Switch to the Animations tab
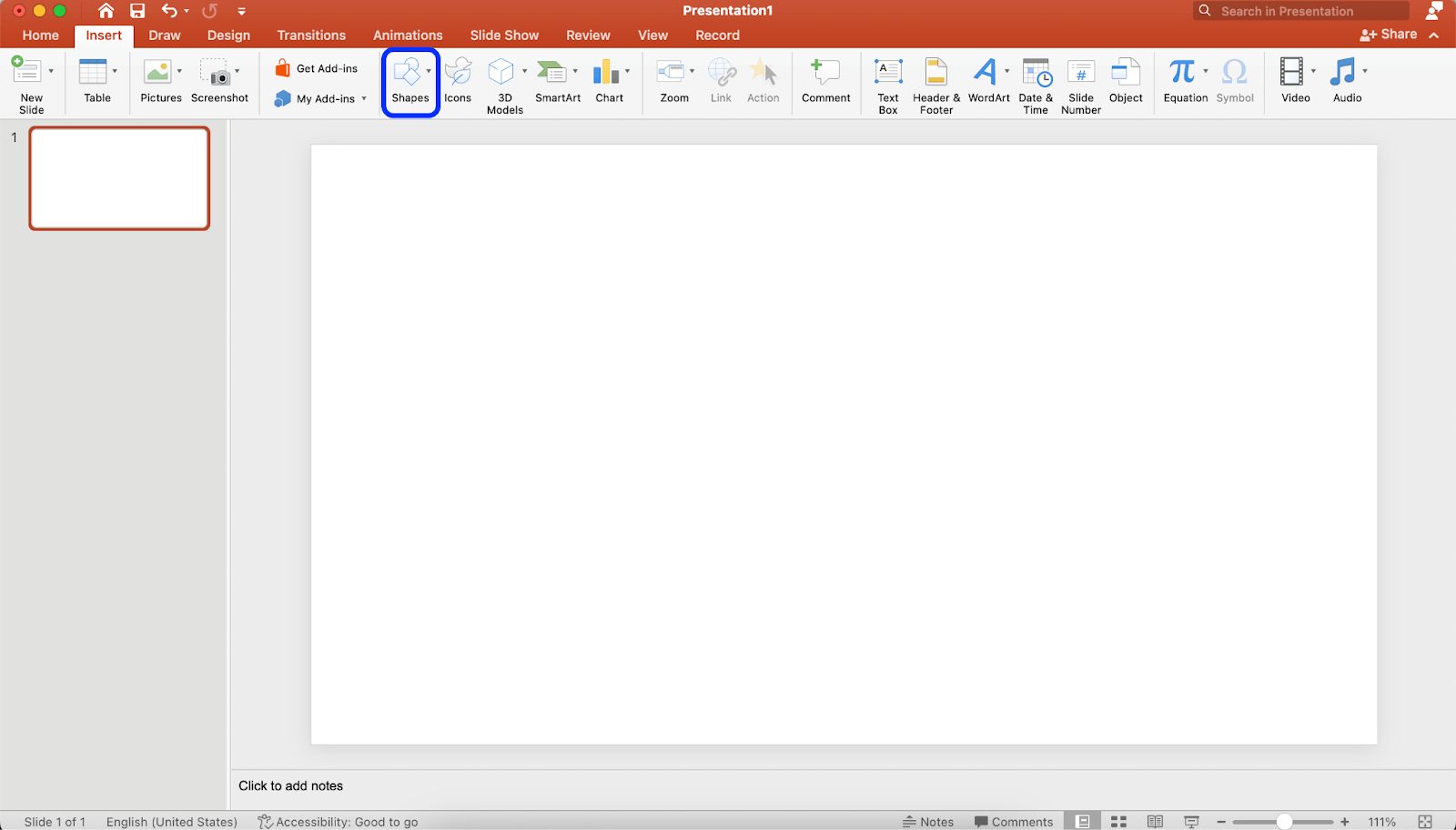The height and width of the screenshot is (830, 1456). pyautogui.click(x=408, y=35)
